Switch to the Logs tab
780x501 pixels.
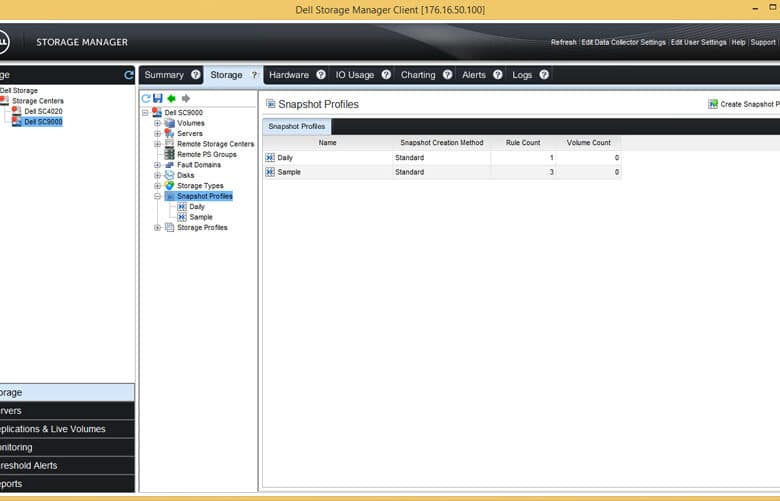coord(522,75)
